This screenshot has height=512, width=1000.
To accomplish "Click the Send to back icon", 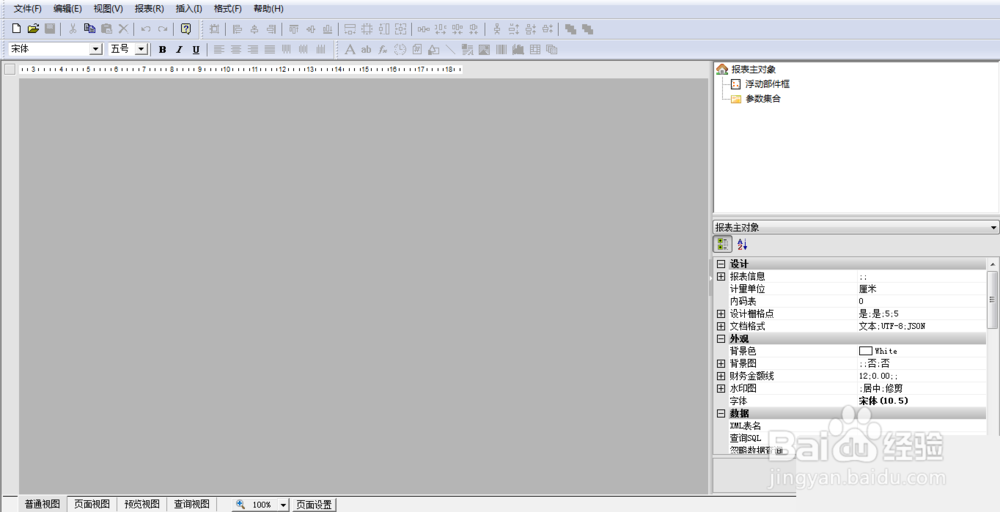I will (587, 29).
